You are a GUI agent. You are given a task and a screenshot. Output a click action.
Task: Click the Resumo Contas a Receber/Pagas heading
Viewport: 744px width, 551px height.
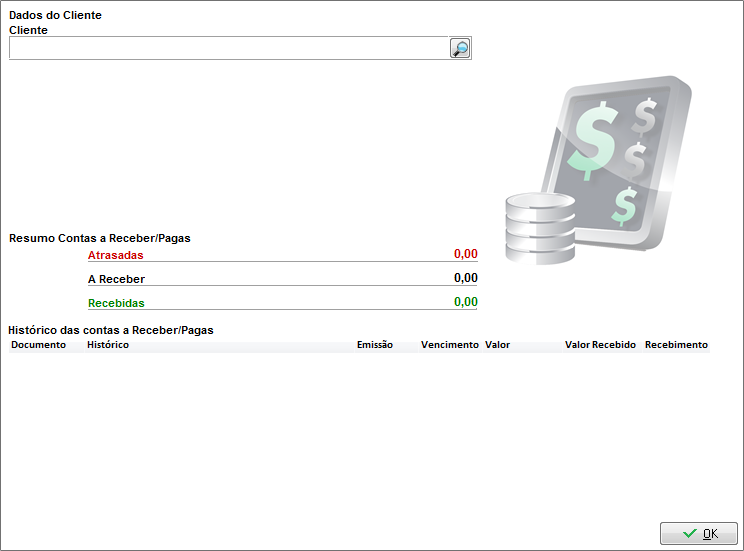coord(100,239)
